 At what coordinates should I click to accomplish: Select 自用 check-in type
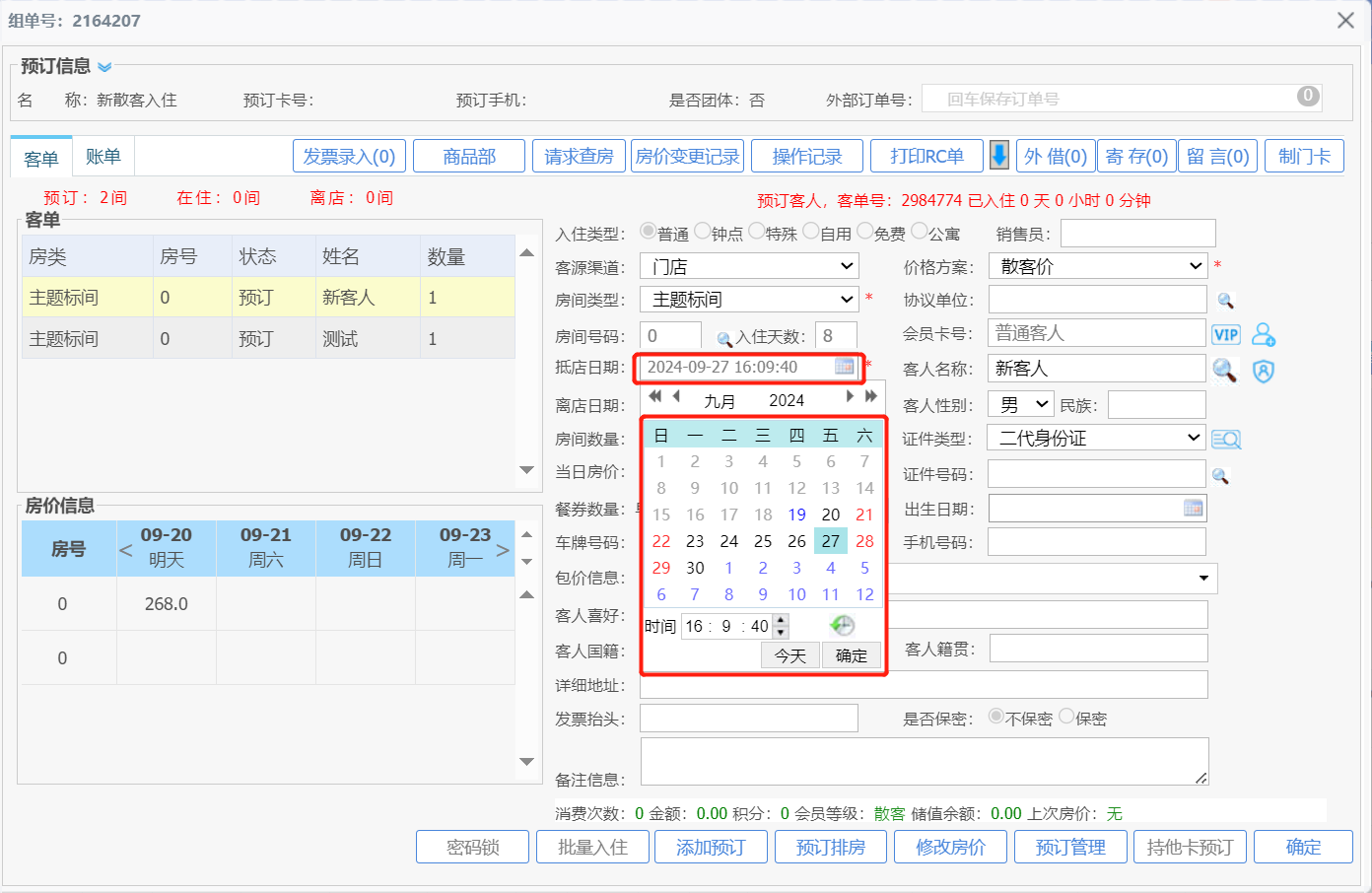pyautogui.click(x=810, y=231)
